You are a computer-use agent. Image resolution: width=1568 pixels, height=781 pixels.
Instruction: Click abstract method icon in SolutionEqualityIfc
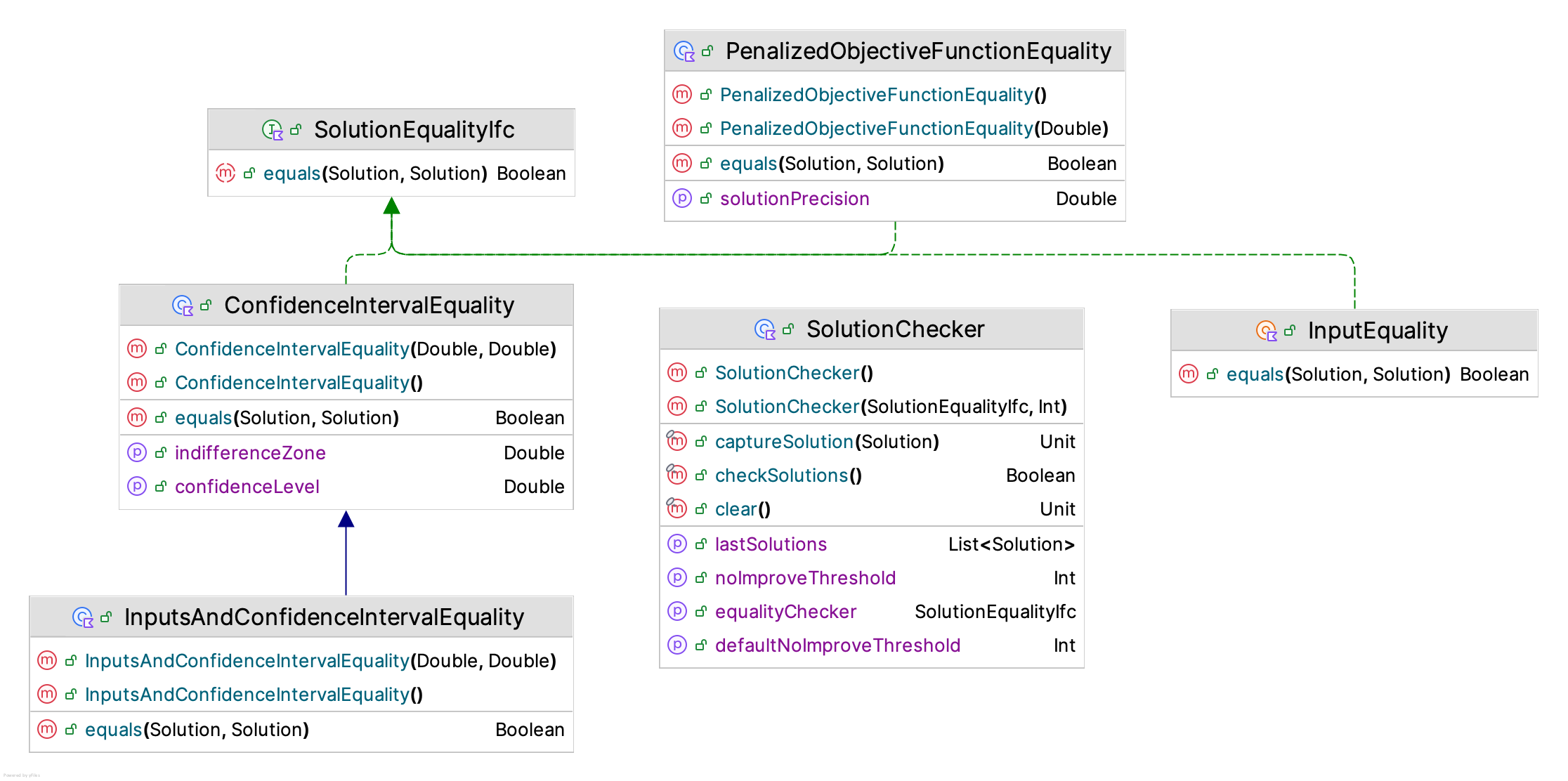pyautogui.click(x=226, y=173)
